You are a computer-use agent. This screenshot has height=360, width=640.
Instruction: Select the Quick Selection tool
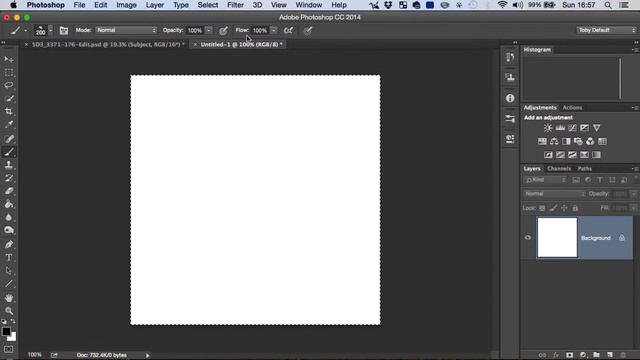pyautogui.click(x=9, y=99)
